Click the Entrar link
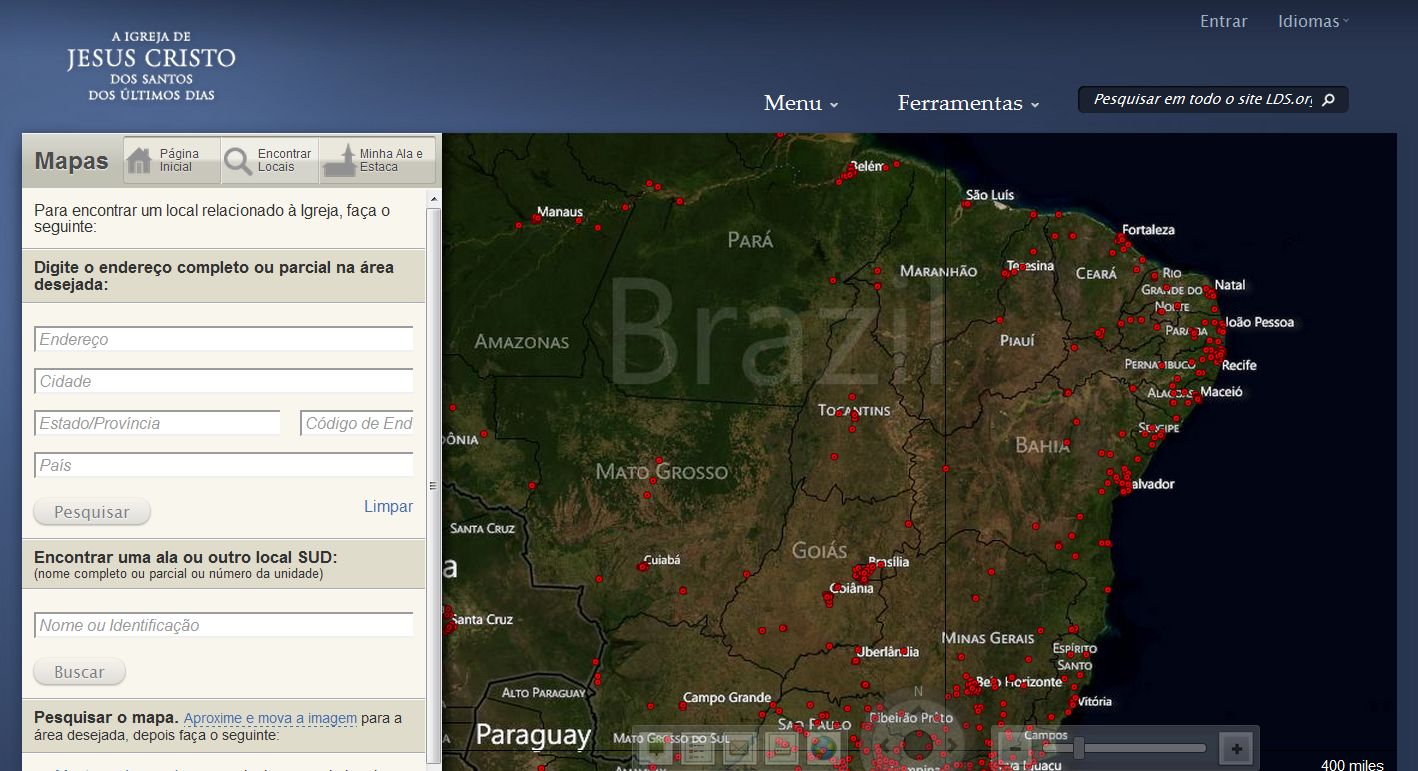Viewport: 1418px width, 771px height. pyautogui.click(x=1222, y=20)
